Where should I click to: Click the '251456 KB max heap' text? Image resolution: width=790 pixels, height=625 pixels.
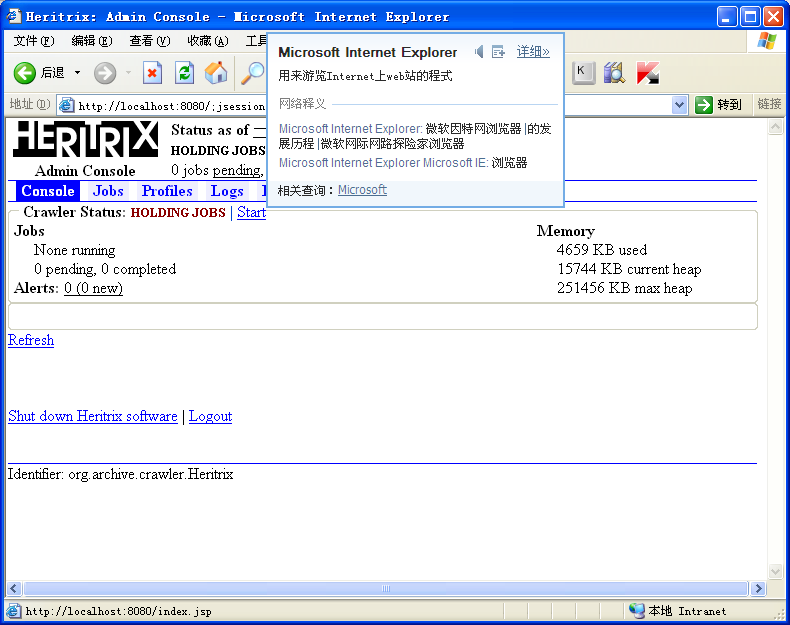coord(624,288)
